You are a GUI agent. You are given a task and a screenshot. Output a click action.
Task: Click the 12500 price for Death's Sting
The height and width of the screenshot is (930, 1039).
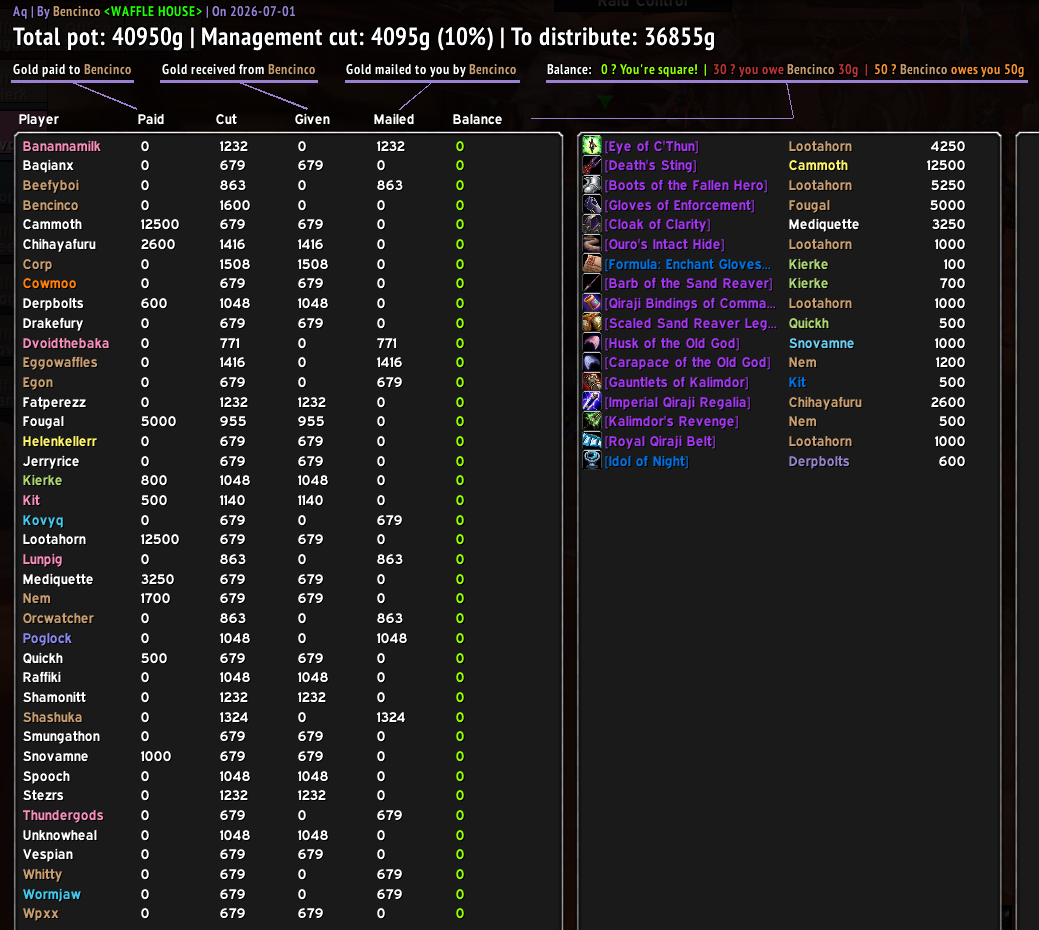(x=946, y=166)
